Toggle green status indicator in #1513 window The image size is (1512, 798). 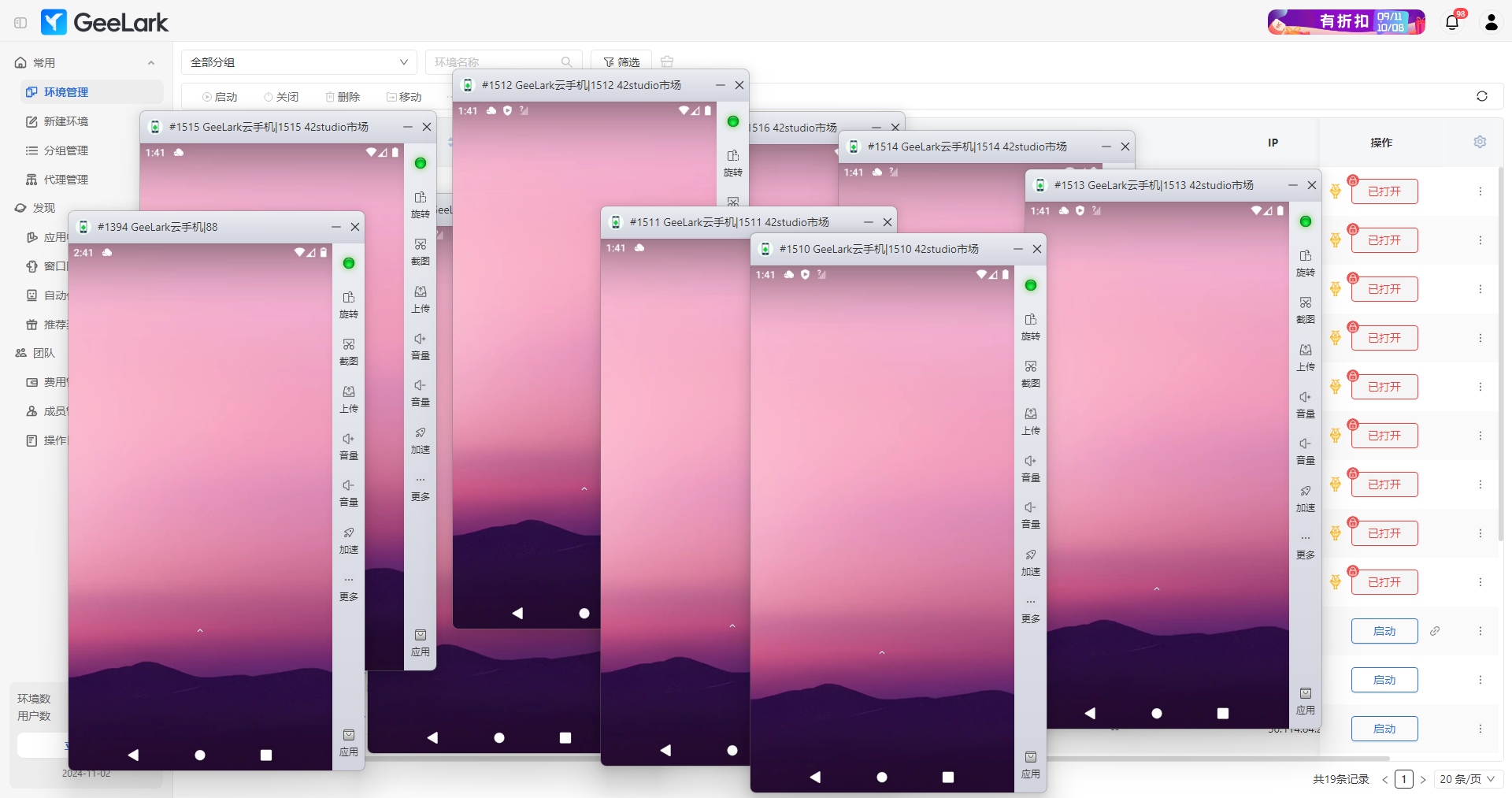click(x=1306, y=221)
